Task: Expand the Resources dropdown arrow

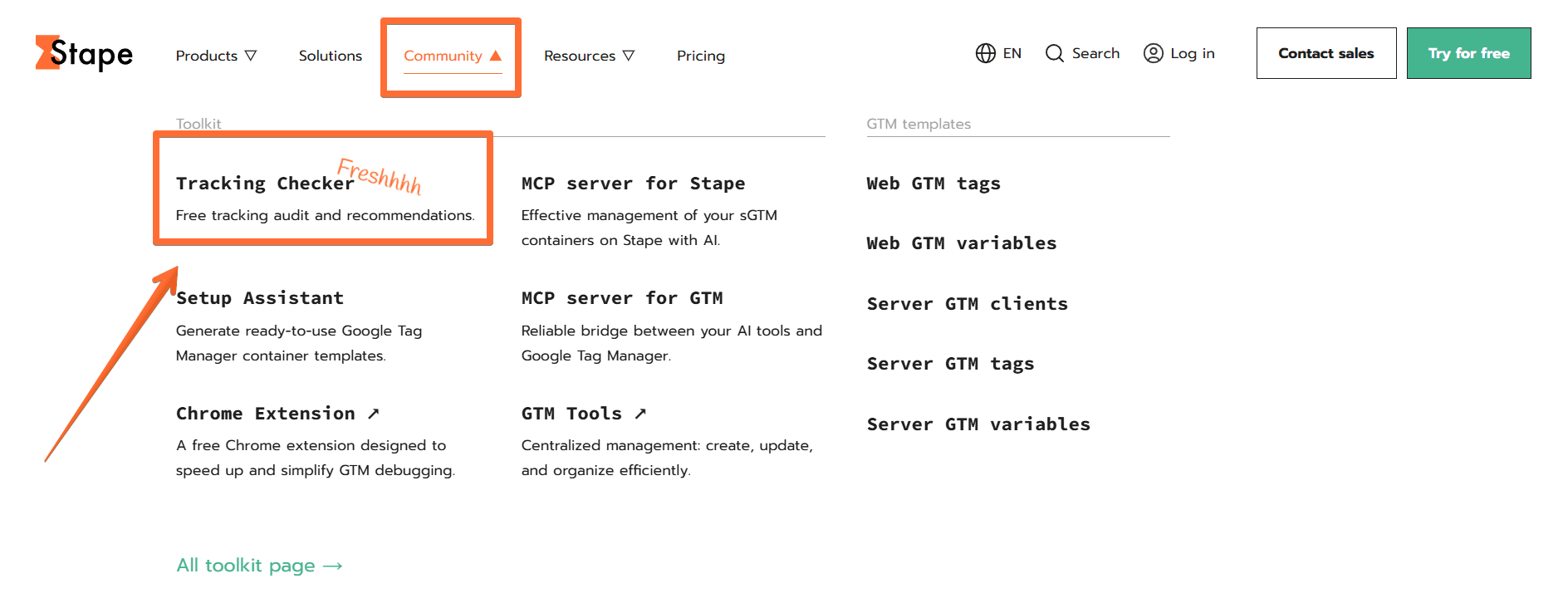Action: pos(629,56)
